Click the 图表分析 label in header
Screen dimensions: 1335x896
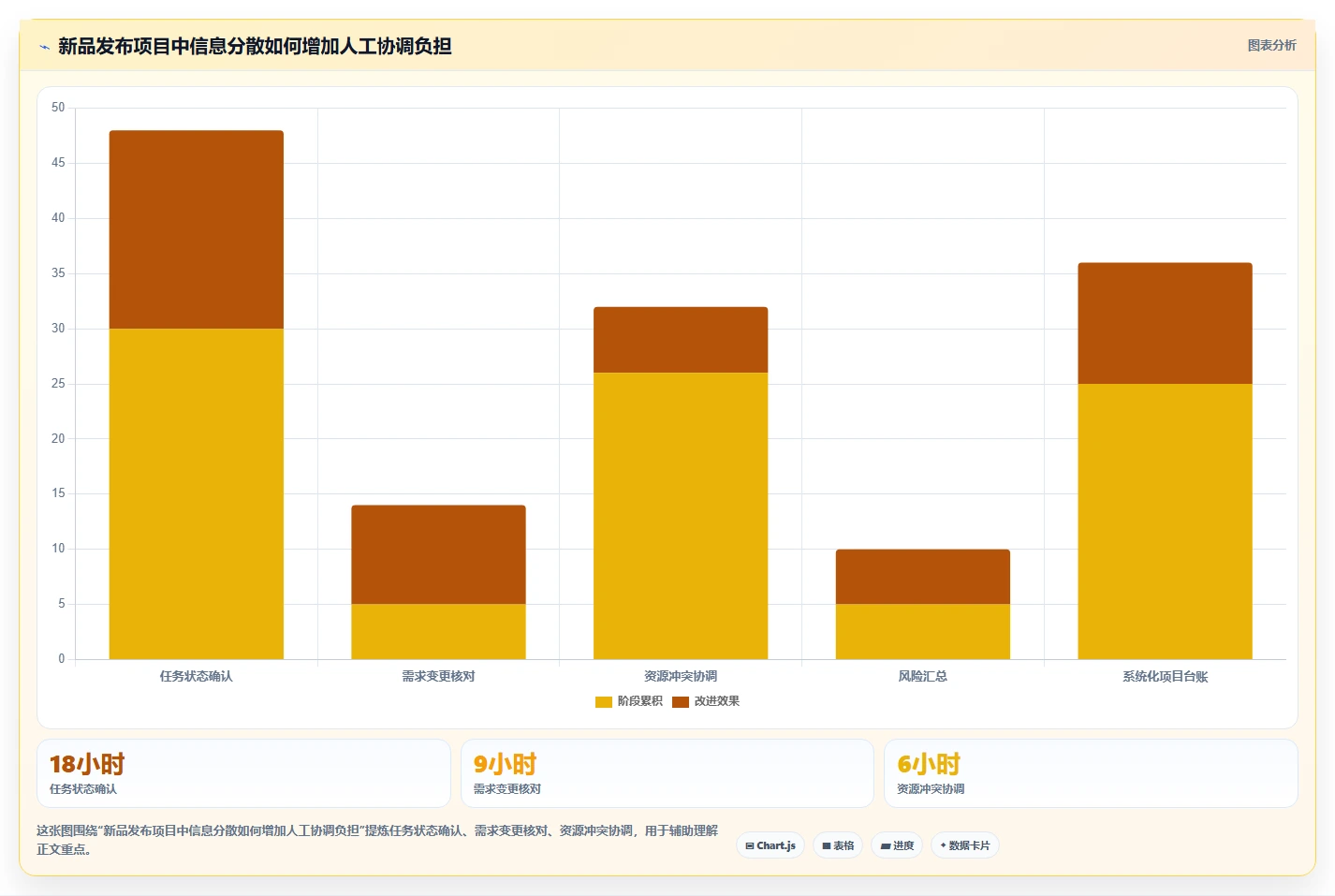(x=1271, y=45)
